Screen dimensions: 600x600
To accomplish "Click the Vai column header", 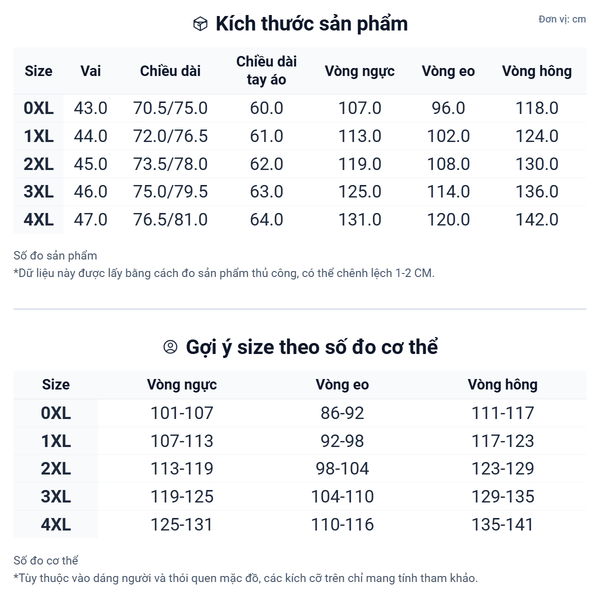I will pos(90,71).
